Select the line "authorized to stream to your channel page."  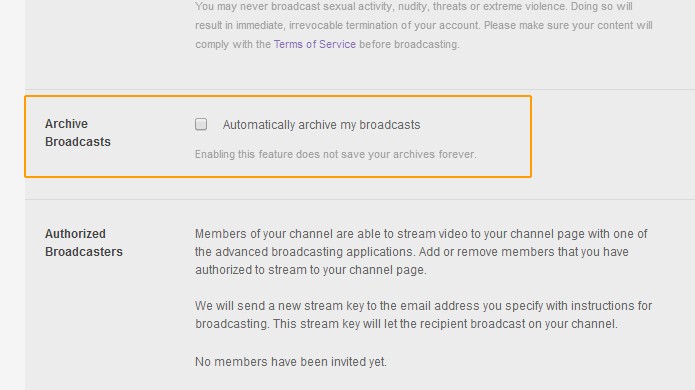pos(311,270)
